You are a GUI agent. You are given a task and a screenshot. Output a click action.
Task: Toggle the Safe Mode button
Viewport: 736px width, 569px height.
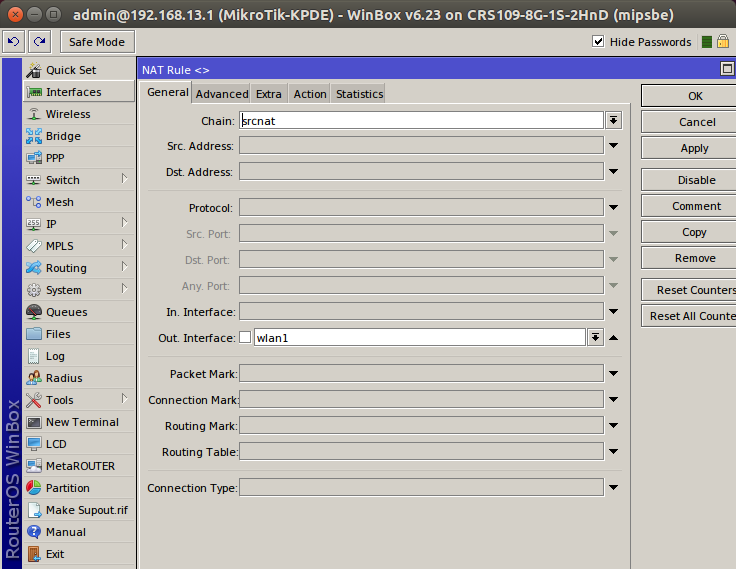(97, 42)
